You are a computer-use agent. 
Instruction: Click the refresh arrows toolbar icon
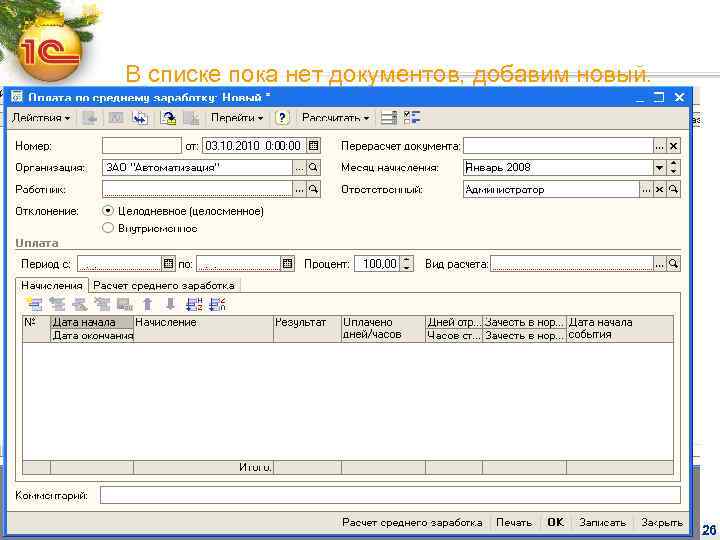tap(140, 118)
